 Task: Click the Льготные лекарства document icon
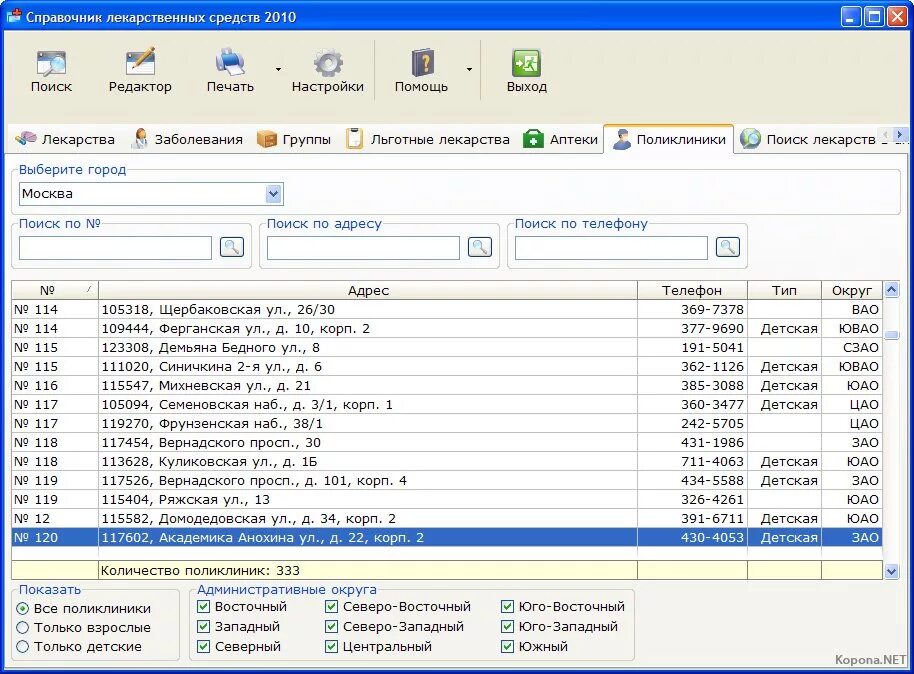[354, 139]
